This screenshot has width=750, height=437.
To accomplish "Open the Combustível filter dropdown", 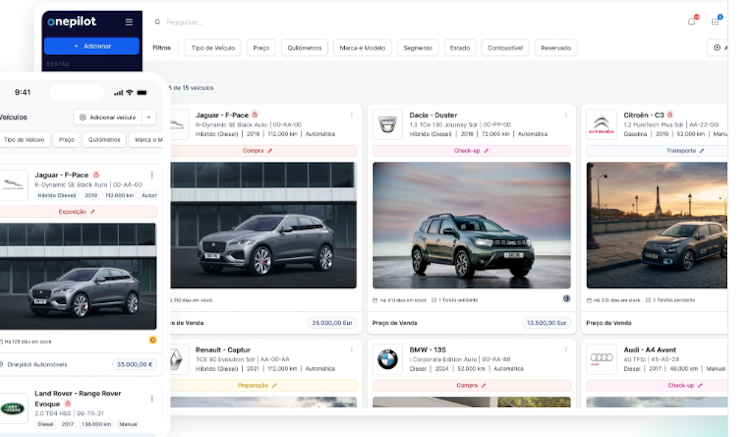I will [505, 48].
